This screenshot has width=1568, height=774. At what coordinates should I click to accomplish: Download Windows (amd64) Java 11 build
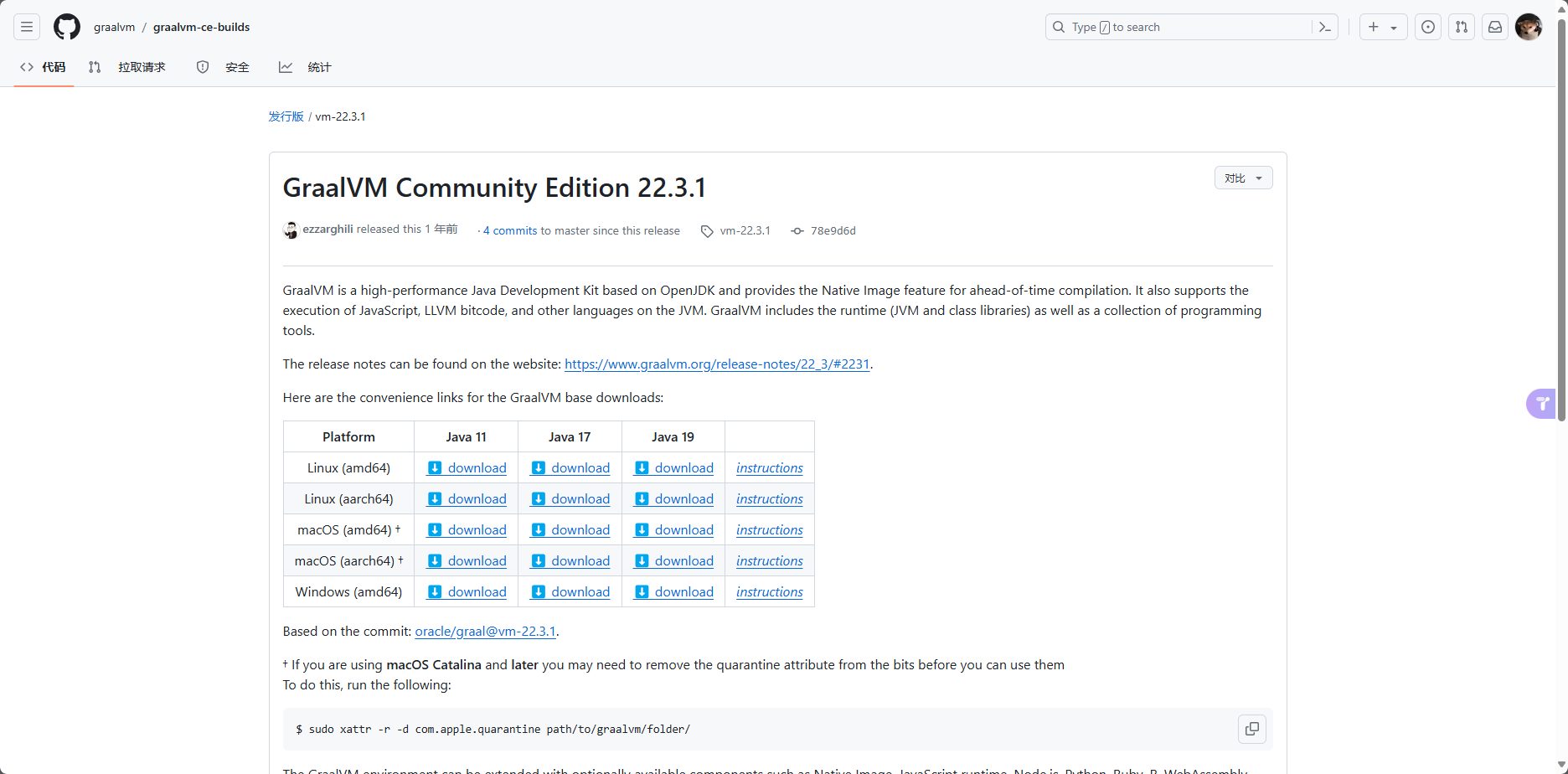coord(467,592)
